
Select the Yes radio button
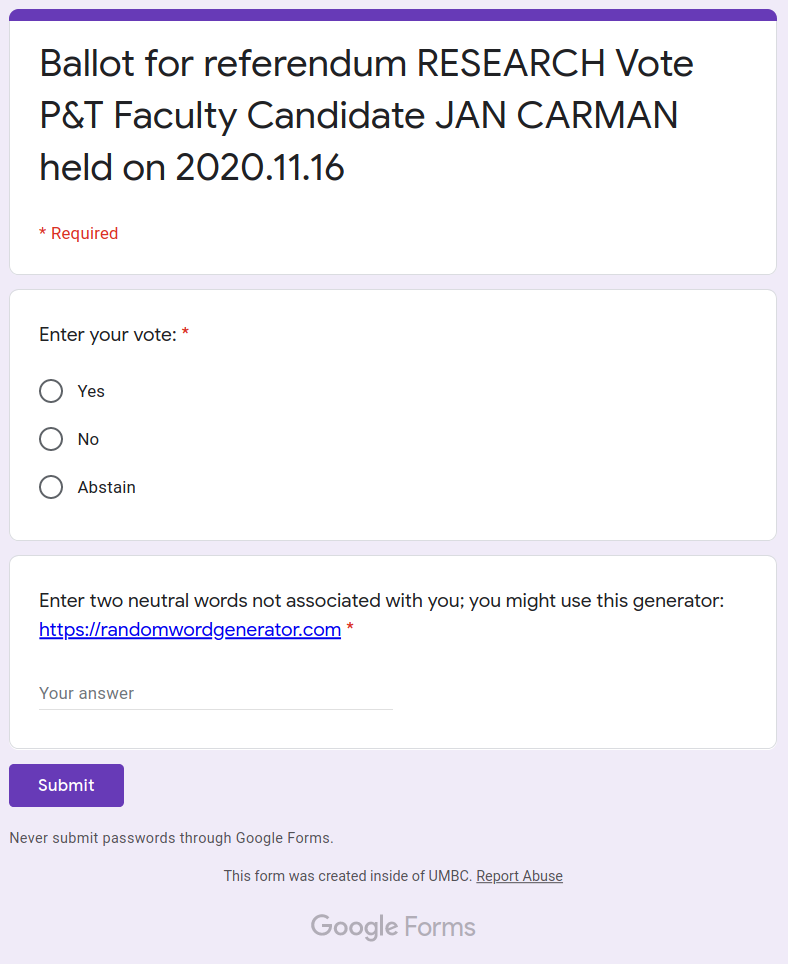51,391
